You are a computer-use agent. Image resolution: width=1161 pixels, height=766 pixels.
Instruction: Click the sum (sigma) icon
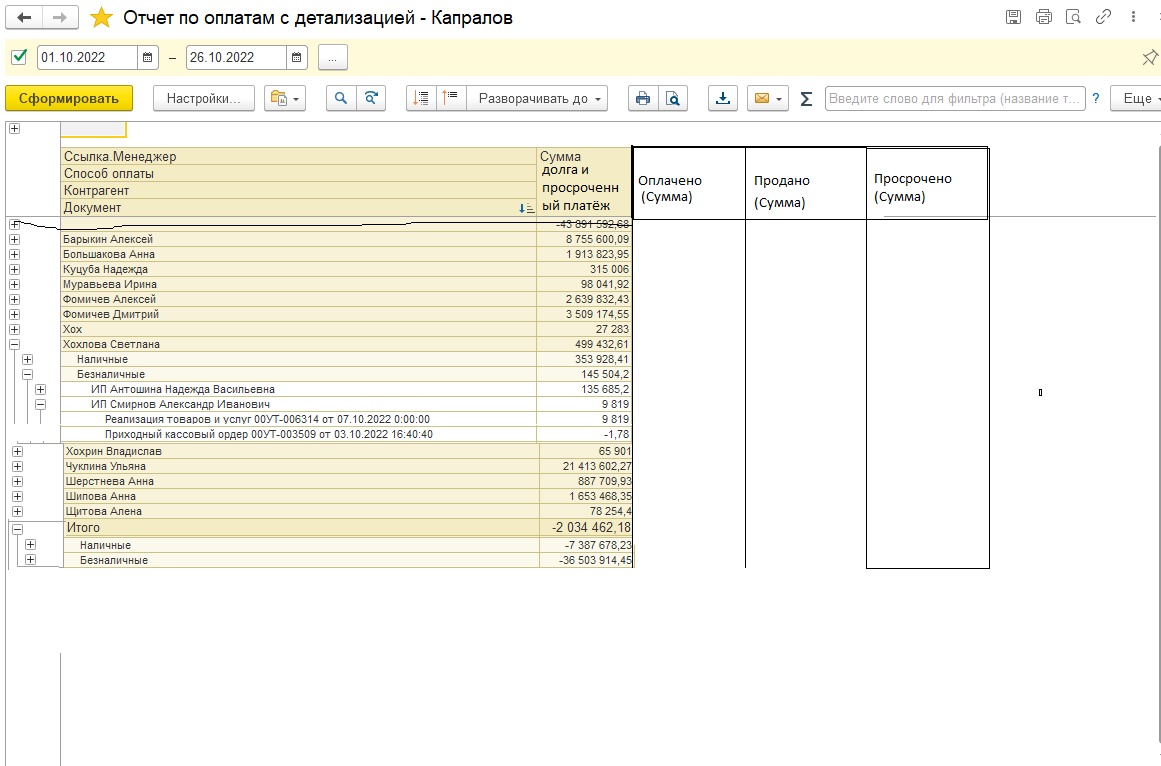pos(806,99)
